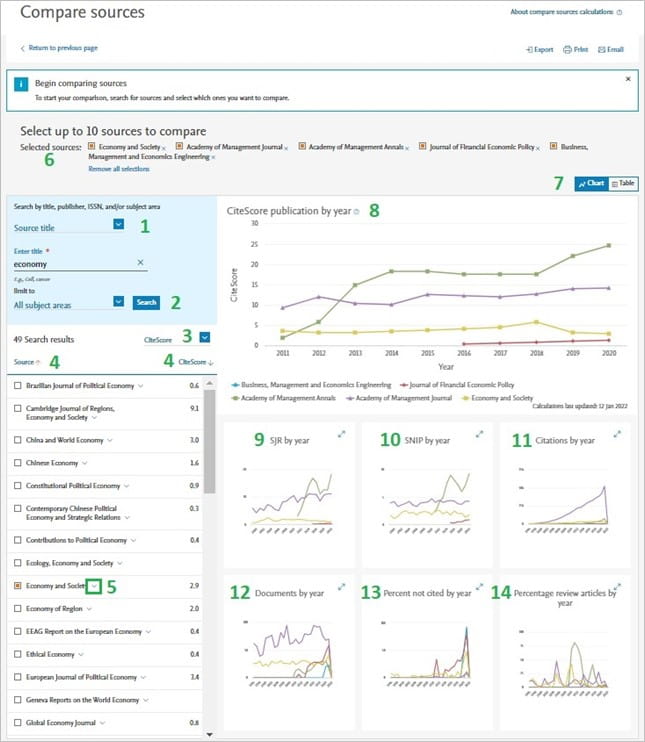Click Remove all selections link
Screen dimensions: 645x742
click(x=119, y=169)
